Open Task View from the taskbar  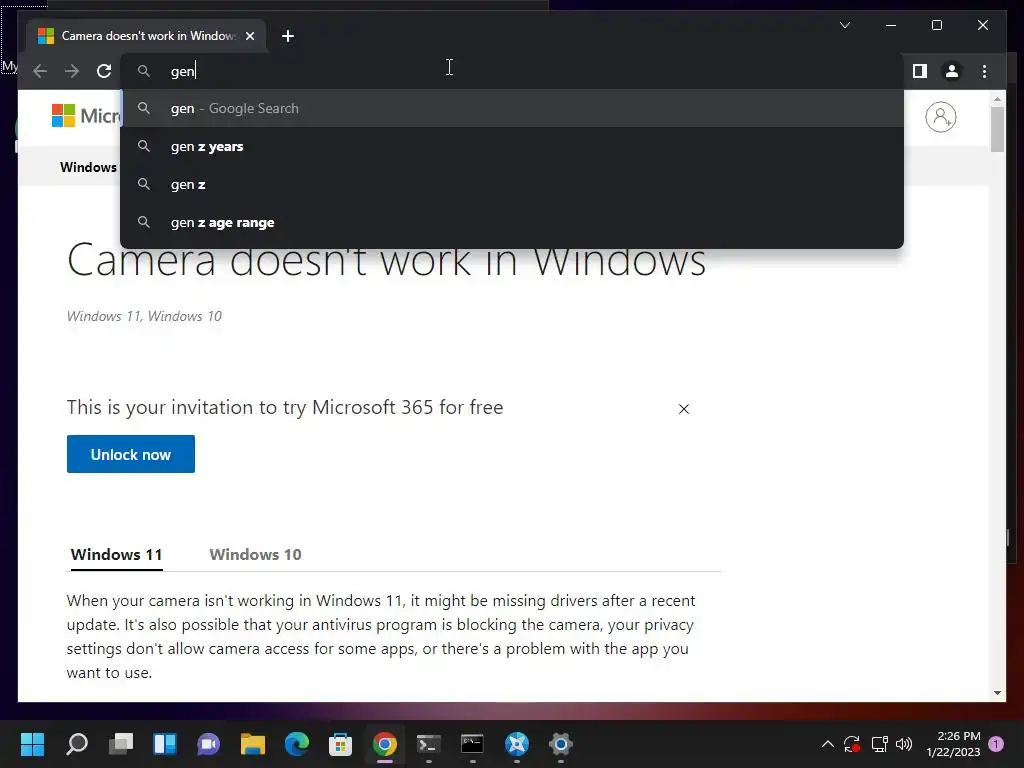[x=121, y=744]
